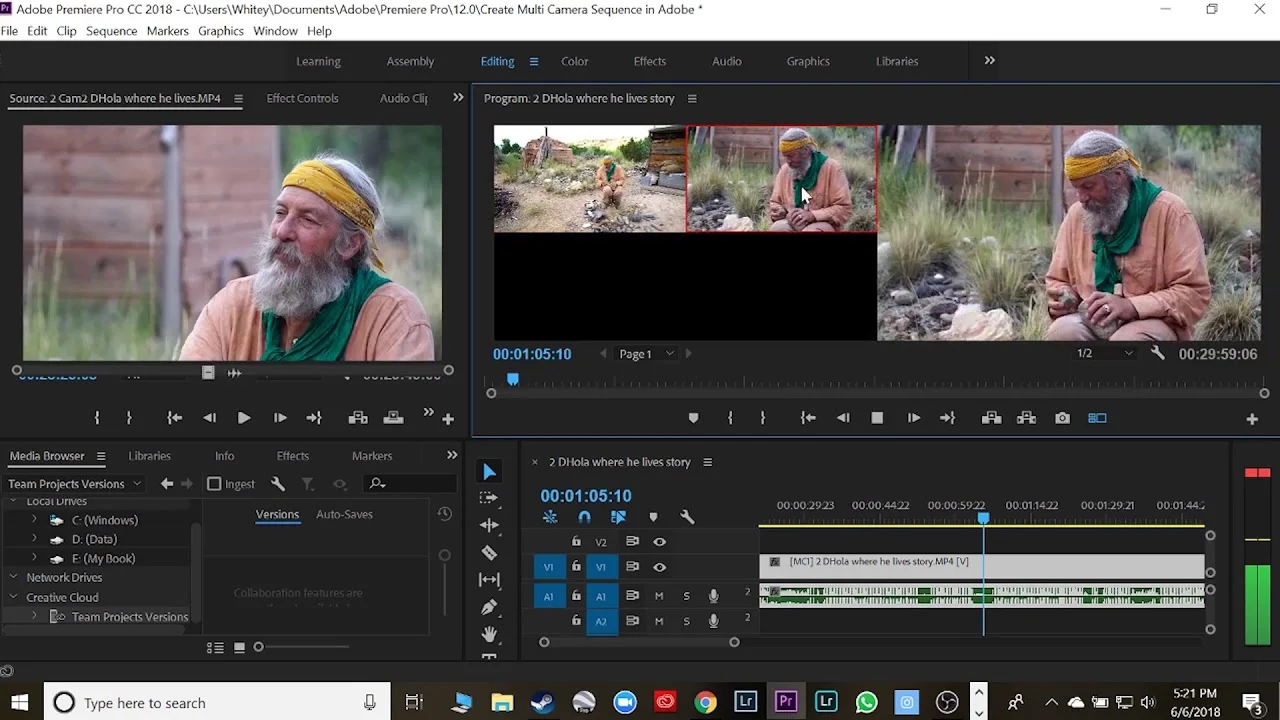Toggle Multi-Camera Record button in Program monitor
The height and width of the screenshot is (720, 1280).
point(1097,418)
